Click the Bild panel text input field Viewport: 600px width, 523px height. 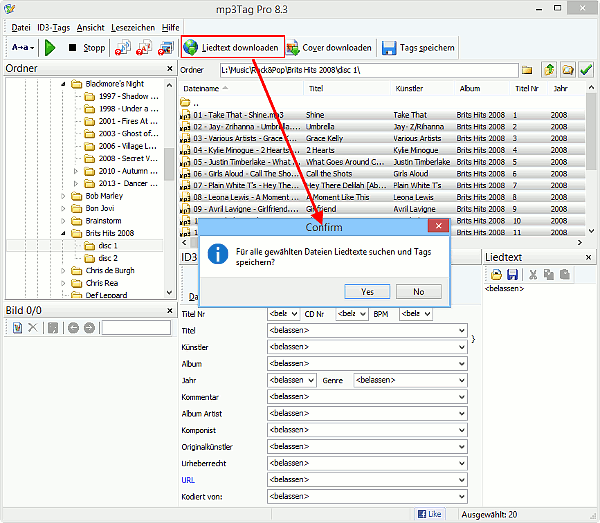point(136,328)
